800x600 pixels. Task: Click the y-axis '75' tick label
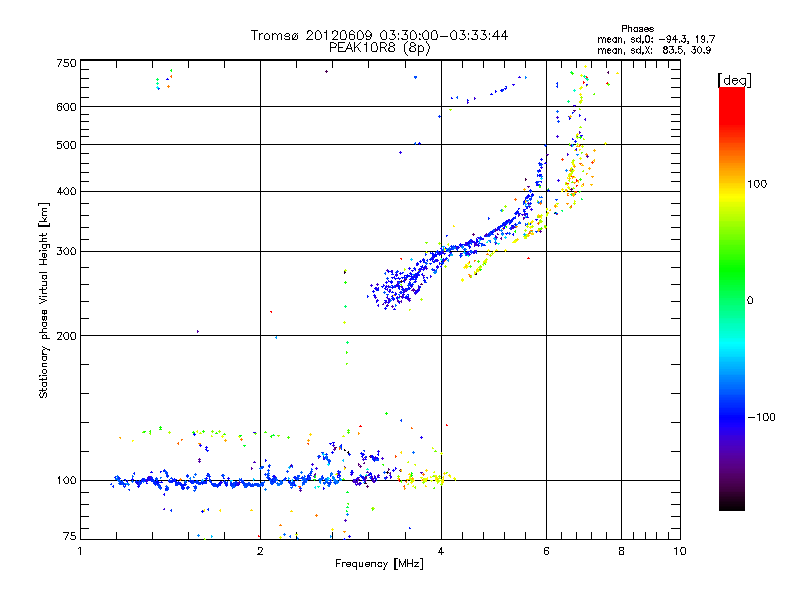pyautogui.click(x=70, y=536)
